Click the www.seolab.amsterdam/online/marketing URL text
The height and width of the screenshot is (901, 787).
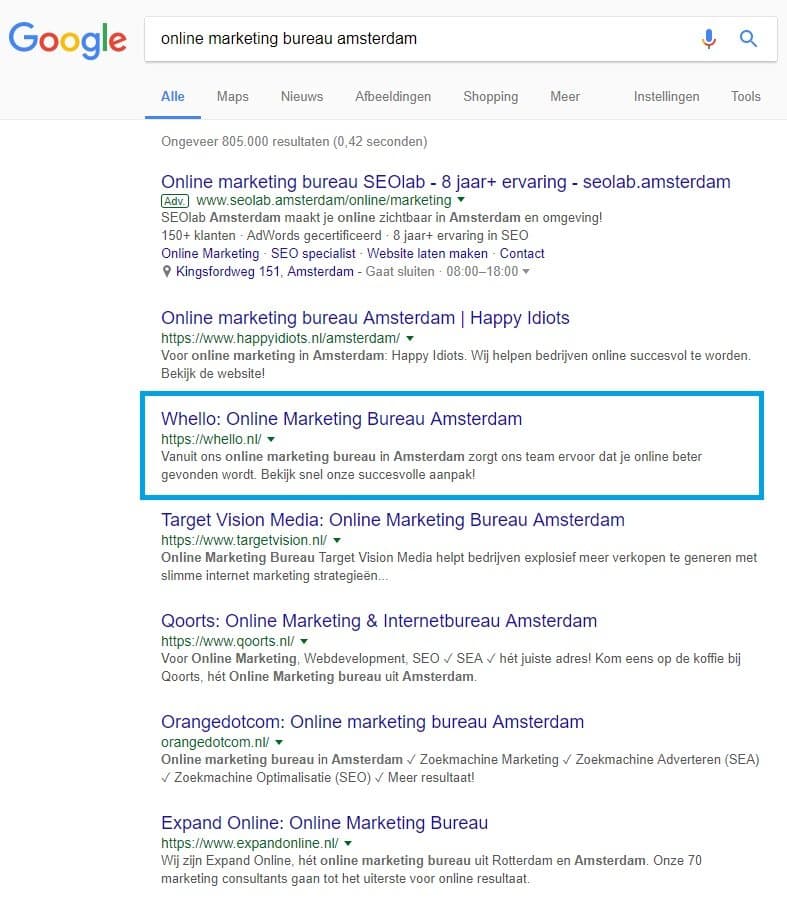click(323, 201)
